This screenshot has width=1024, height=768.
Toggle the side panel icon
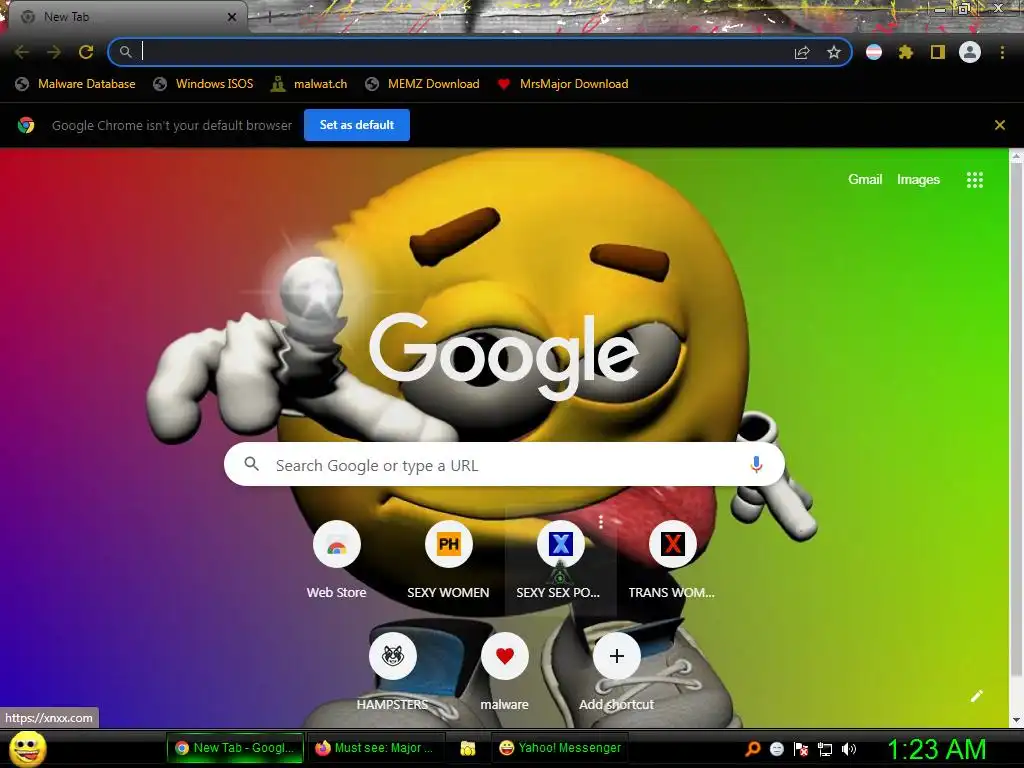(938, 52)
